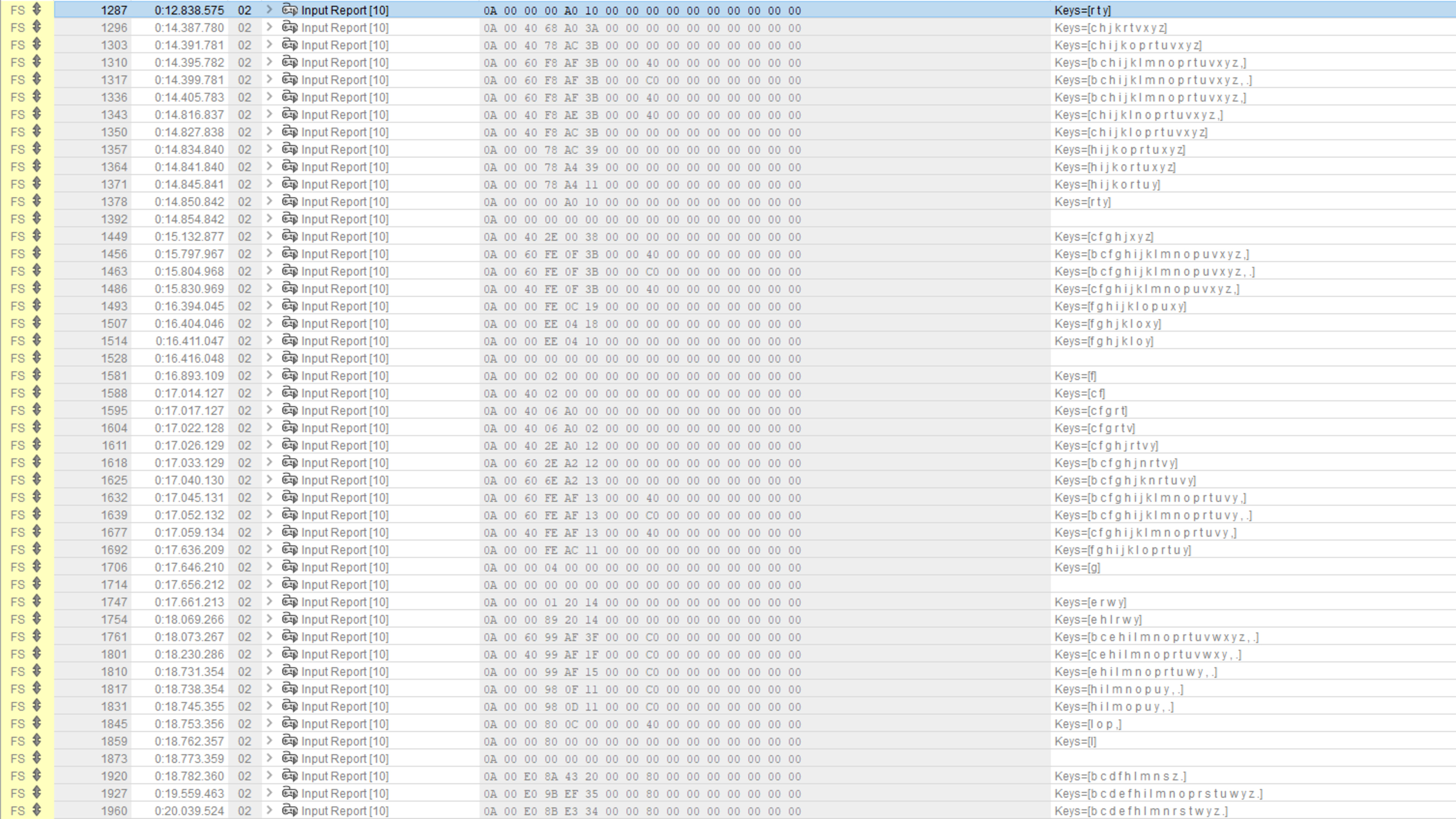Click gamepad icon on row index 1747
The width and height of the screenshot is (1456, 819).
coord(289,601)
